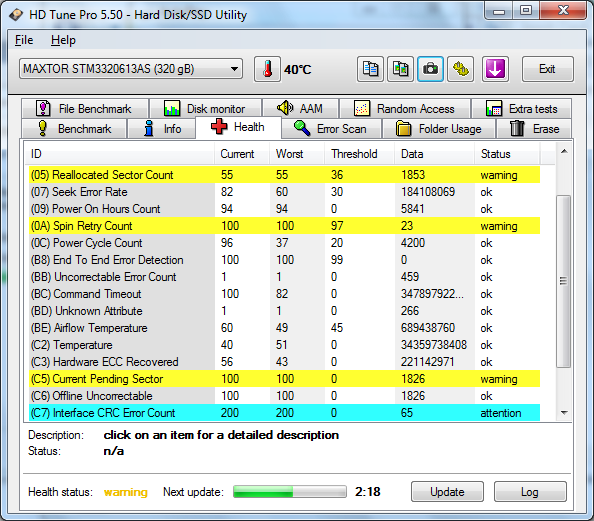Click the yellow Health status warning text
Image resolution: width=594 pixels, height=521 pixels.
click(125, 492)
